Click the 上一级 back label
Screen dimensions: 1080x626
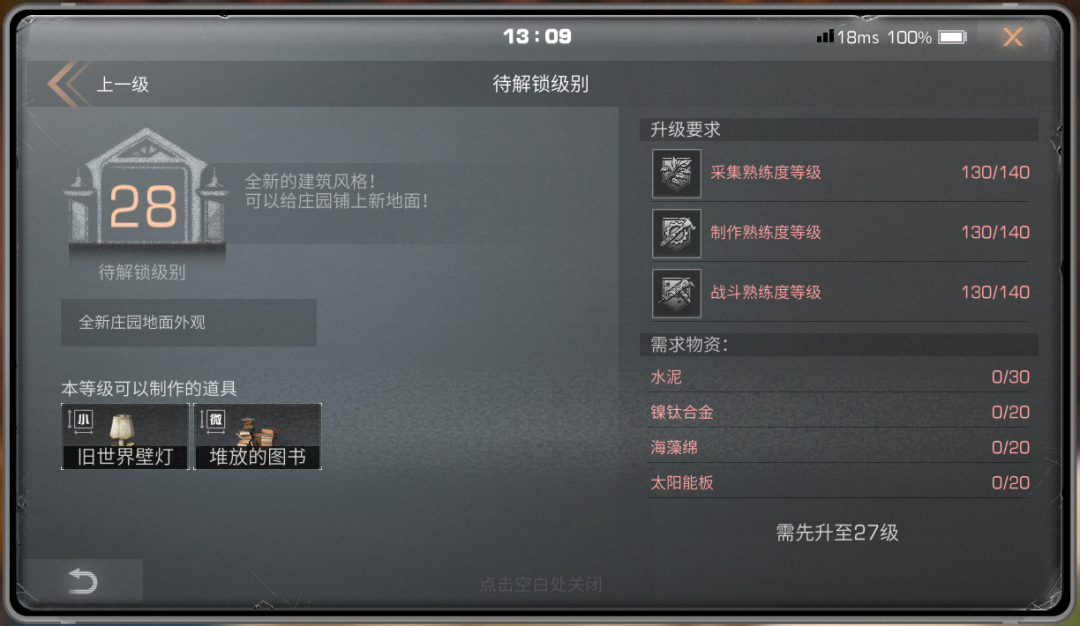tap(123, 85)
